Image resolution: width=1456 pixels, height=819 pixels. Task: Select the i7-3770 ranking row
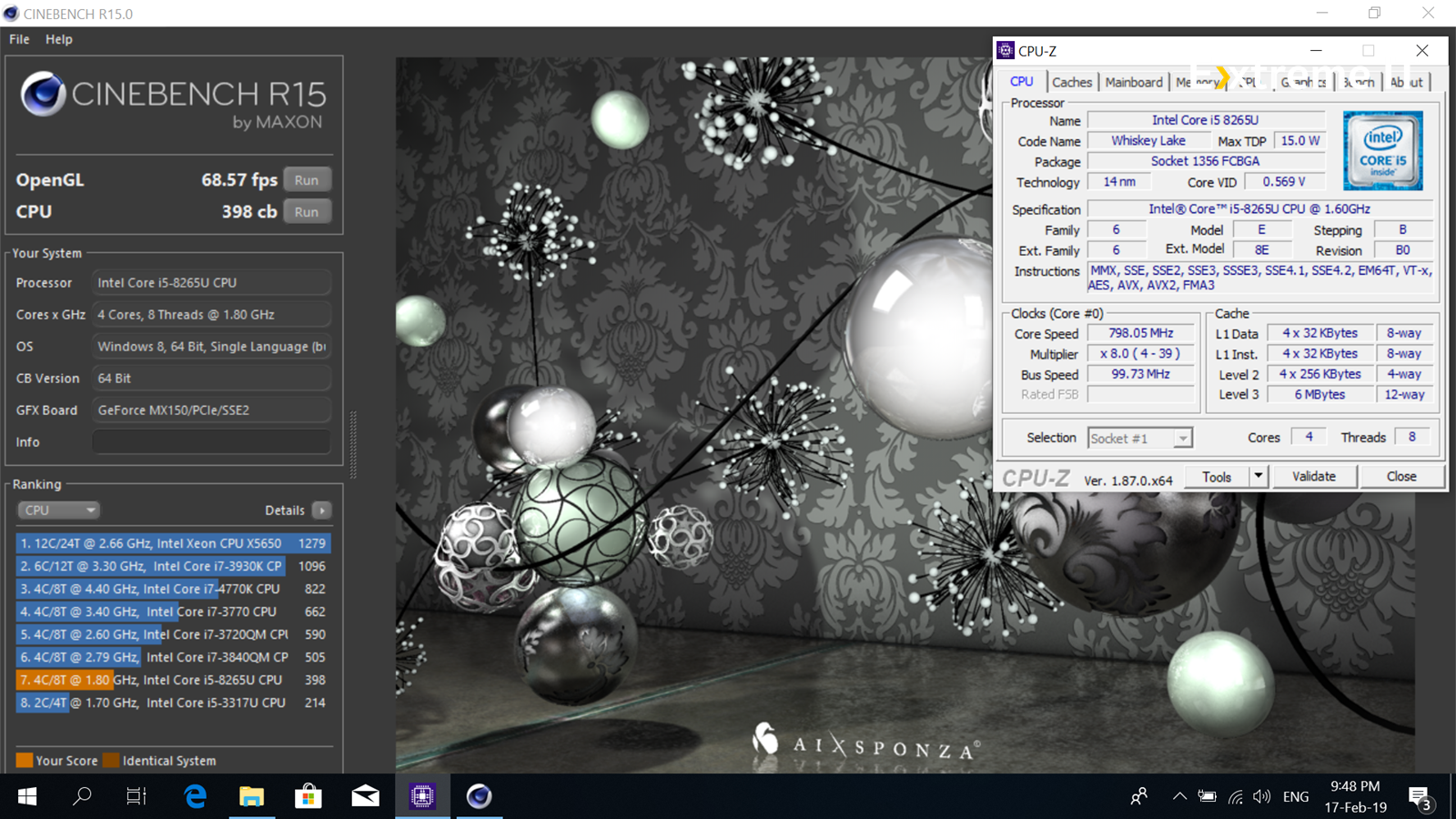pos(173,612)
